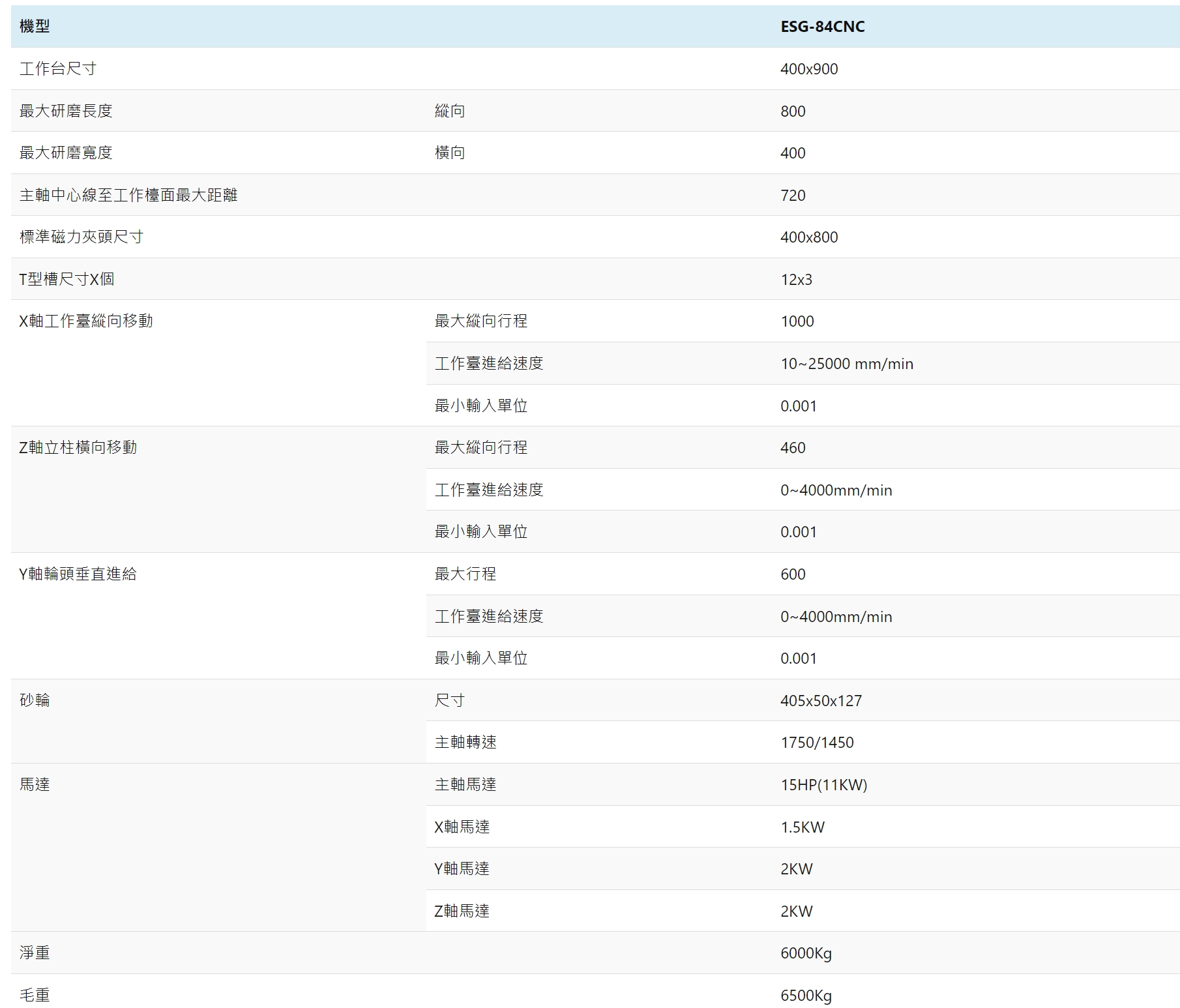Select the Z軸立柱橫向移動 label
Image resolution: width=1180 pixels, height=1008 pixels.
coord(78,447)
